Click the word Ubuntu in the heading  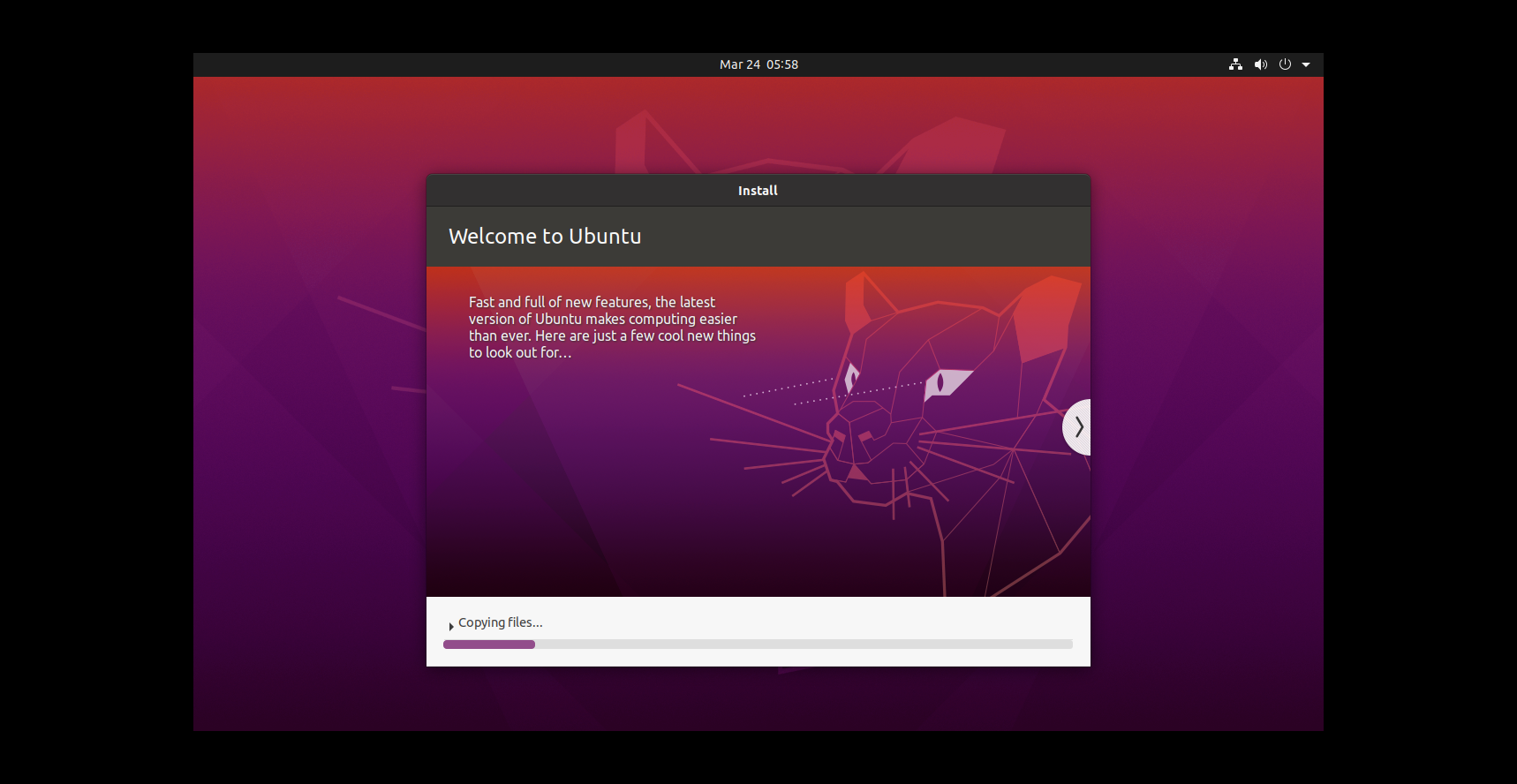pos(605,237)
